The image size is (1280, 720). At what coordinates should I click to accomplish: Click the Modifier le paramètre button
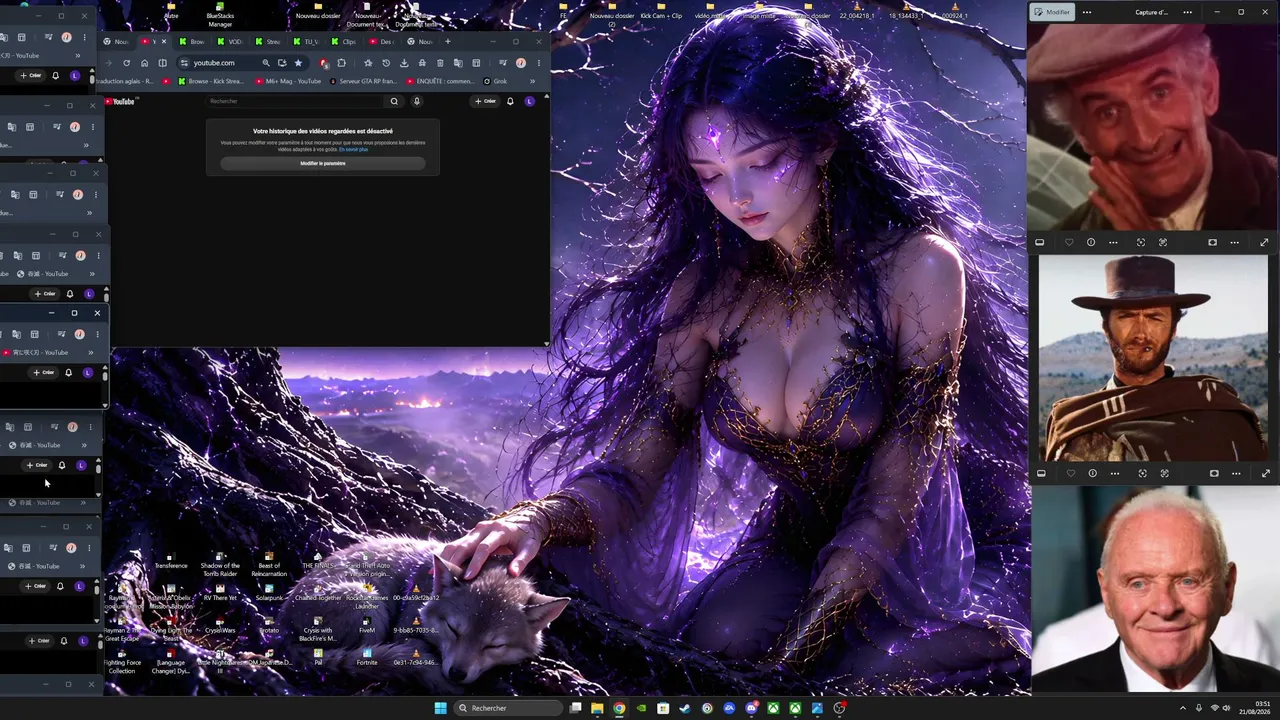pos(323,164)
